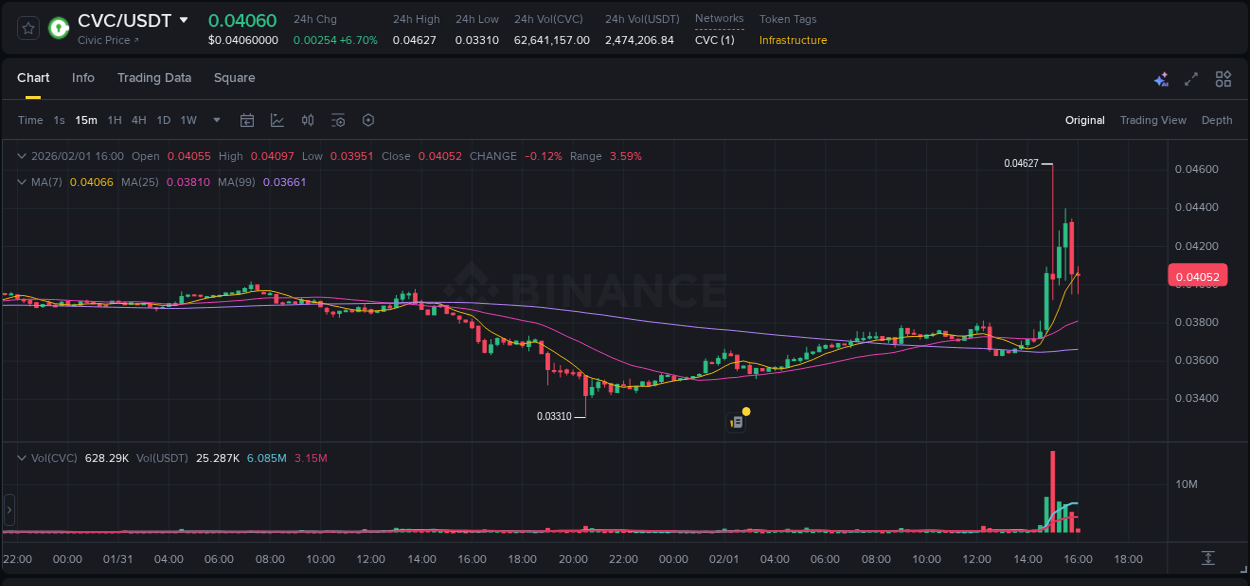
Task: Click the current price label 0.04052
Action: 1197,276
